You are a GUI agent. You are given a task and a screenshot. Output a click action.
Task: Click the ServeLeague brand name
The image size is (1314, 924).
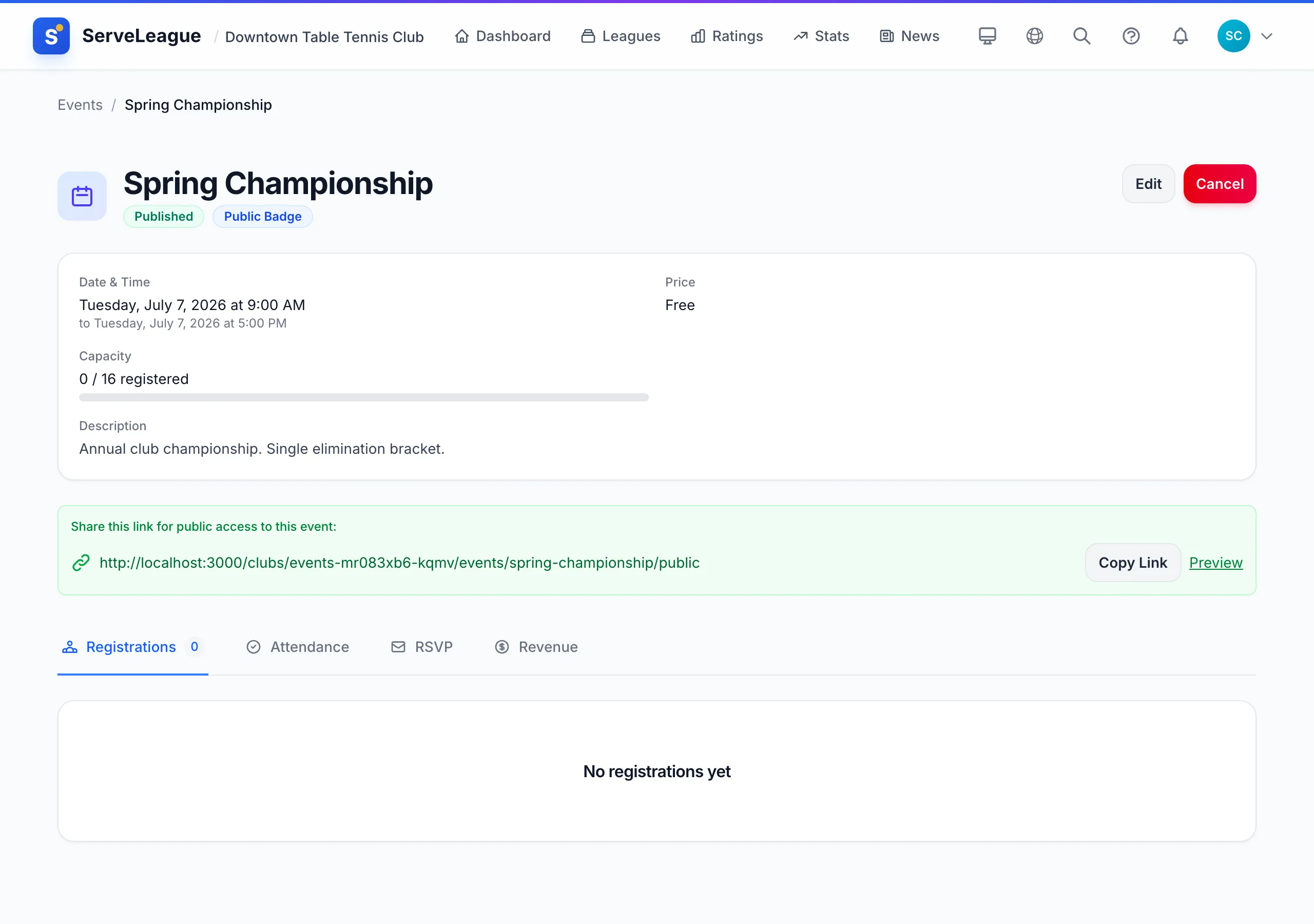141,36
